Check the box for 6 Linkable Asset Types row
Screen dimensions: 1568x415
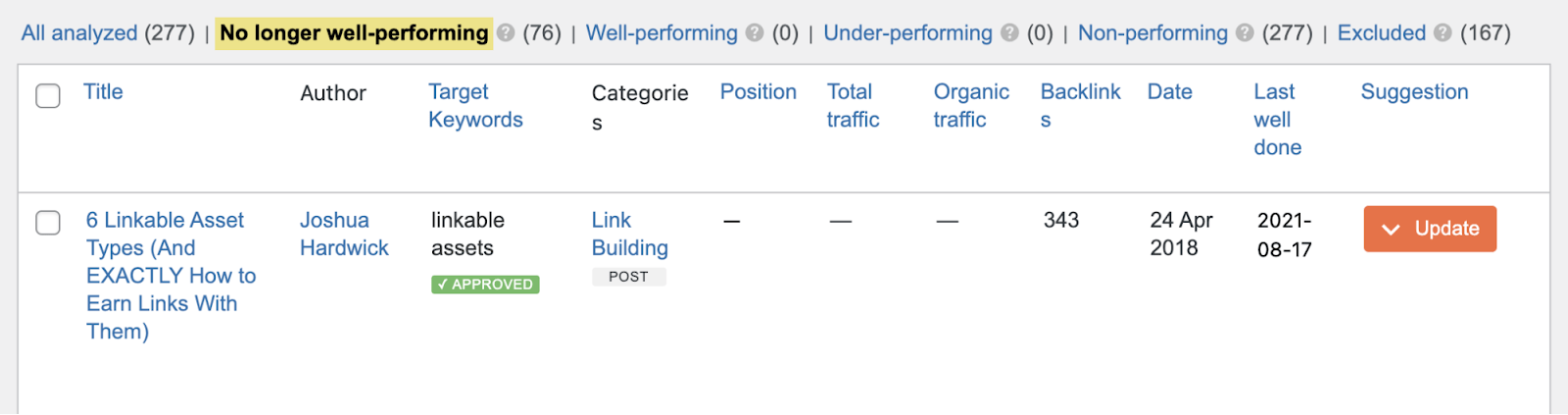point(48,224)
